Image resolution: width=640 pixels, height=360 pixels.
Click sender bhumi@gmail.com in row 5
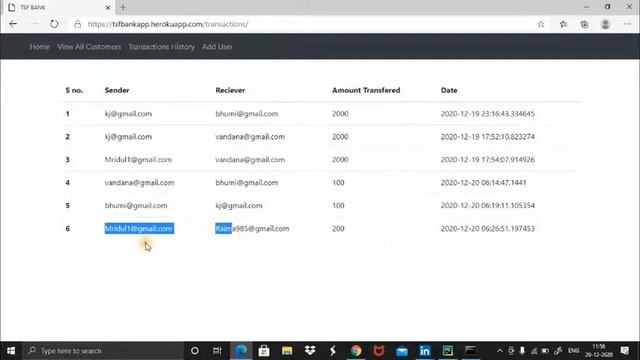(136, 205)
